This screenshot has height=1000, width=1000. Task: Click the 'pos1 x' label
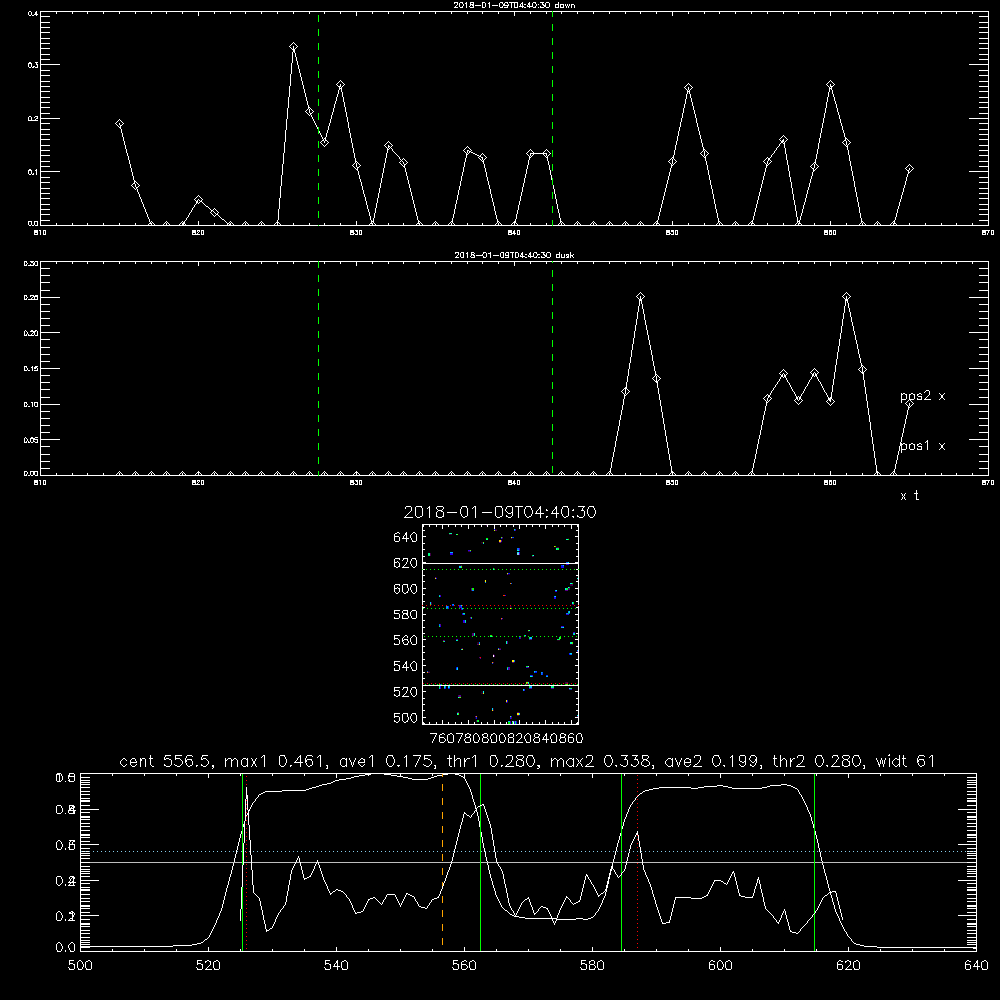click(923, 446)
